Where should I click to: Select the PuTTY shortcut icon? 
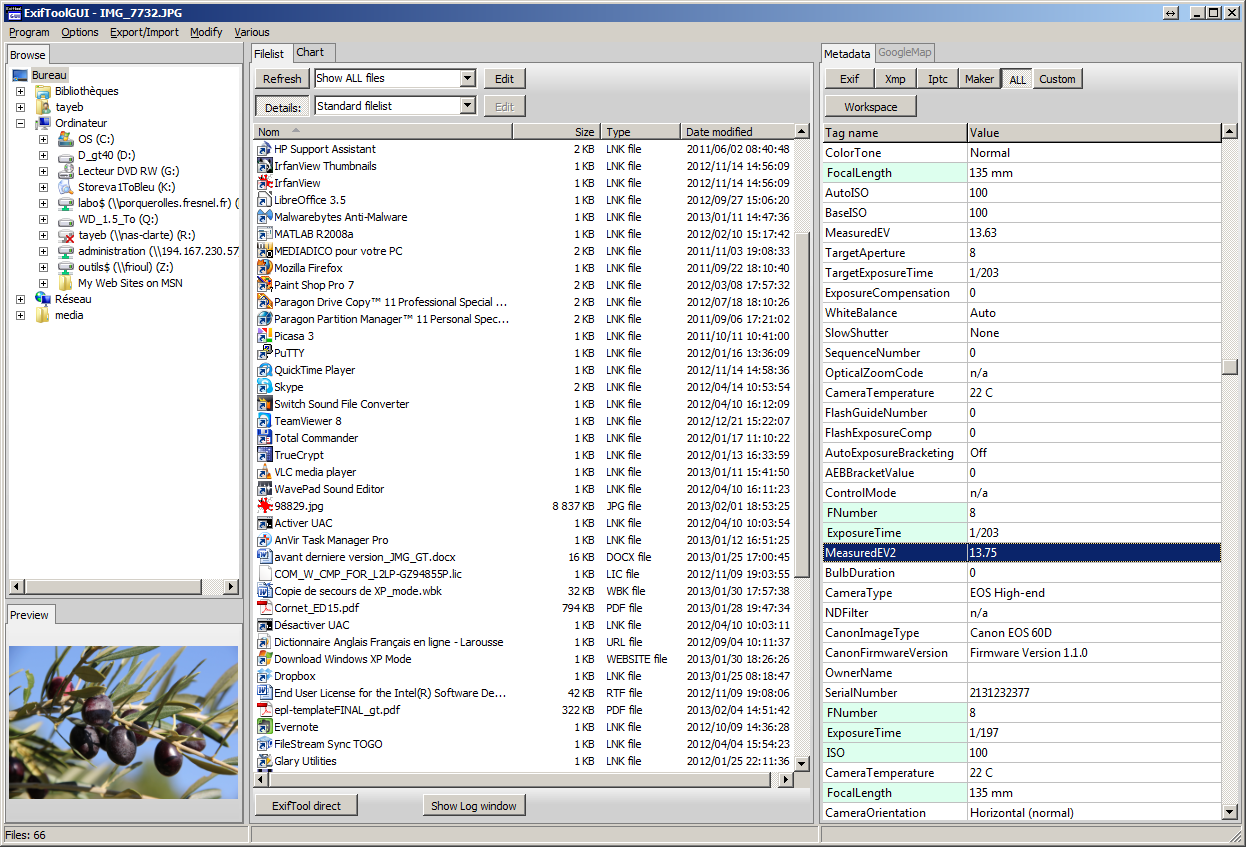pyautogui.click(x=265, y=353)
